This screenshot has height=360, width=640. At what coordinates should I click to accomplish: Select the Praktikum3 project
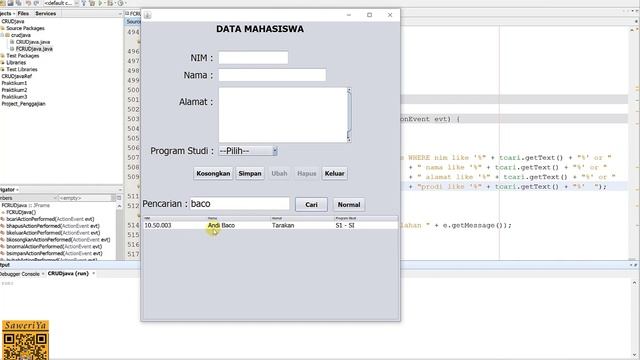point(14,97)
